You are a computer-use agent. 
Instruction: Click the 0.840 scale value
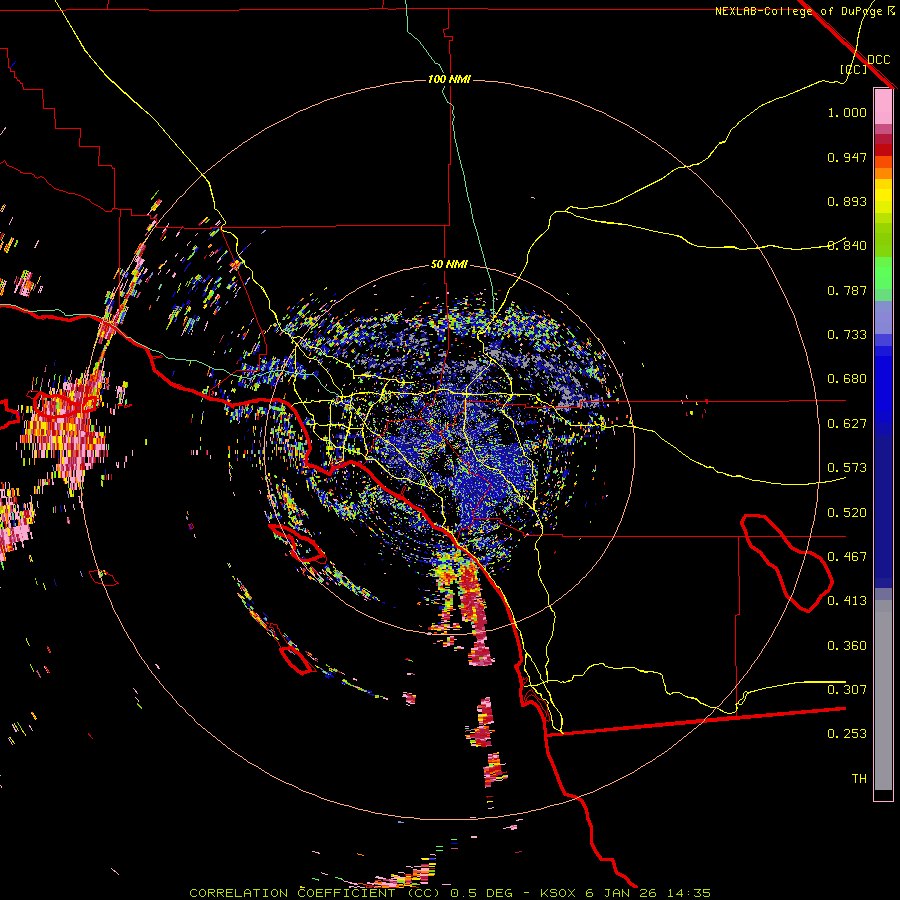point(847,246)
